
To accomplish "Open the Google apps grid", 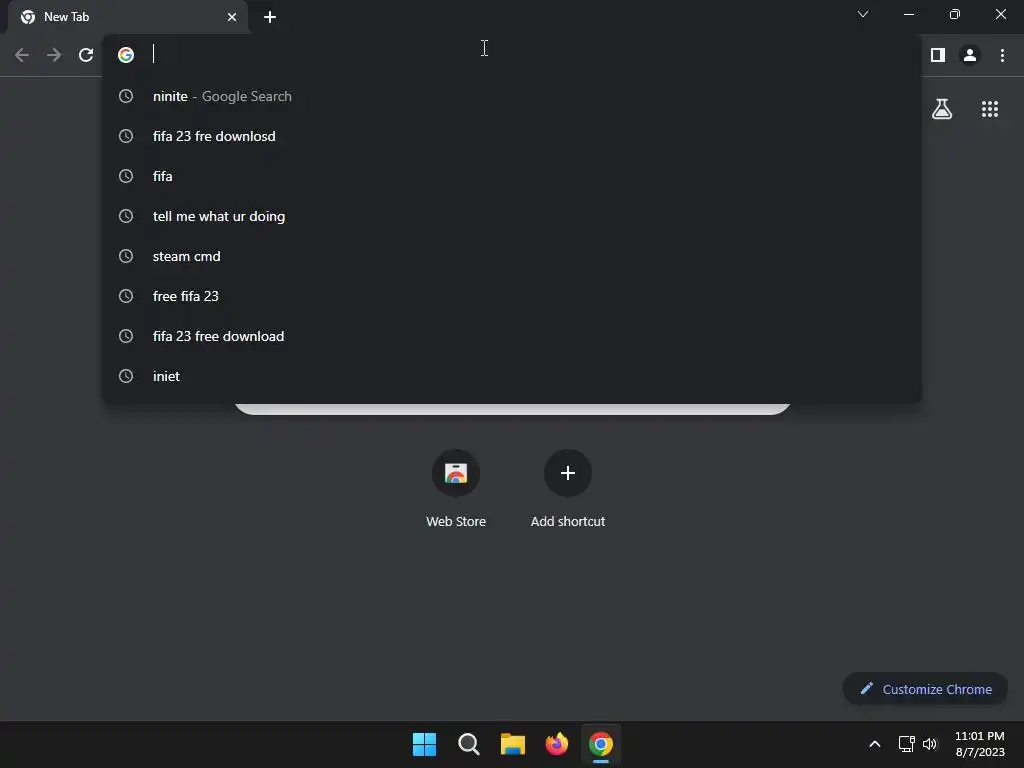I will pyautogui.click(x=990, y=109).
